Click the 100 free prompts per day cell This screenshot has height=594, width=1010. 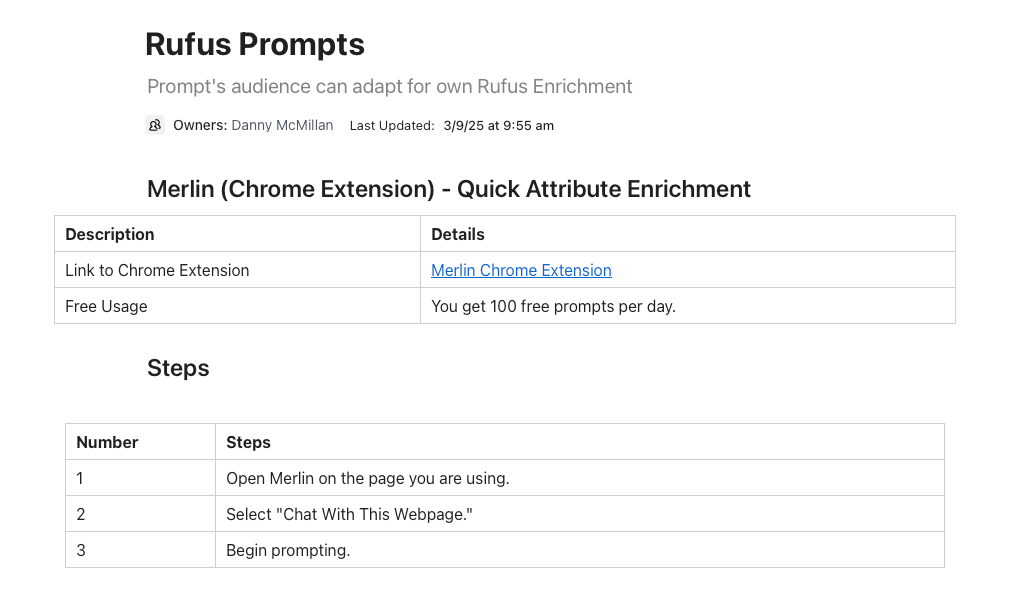[x=553, y=306]
